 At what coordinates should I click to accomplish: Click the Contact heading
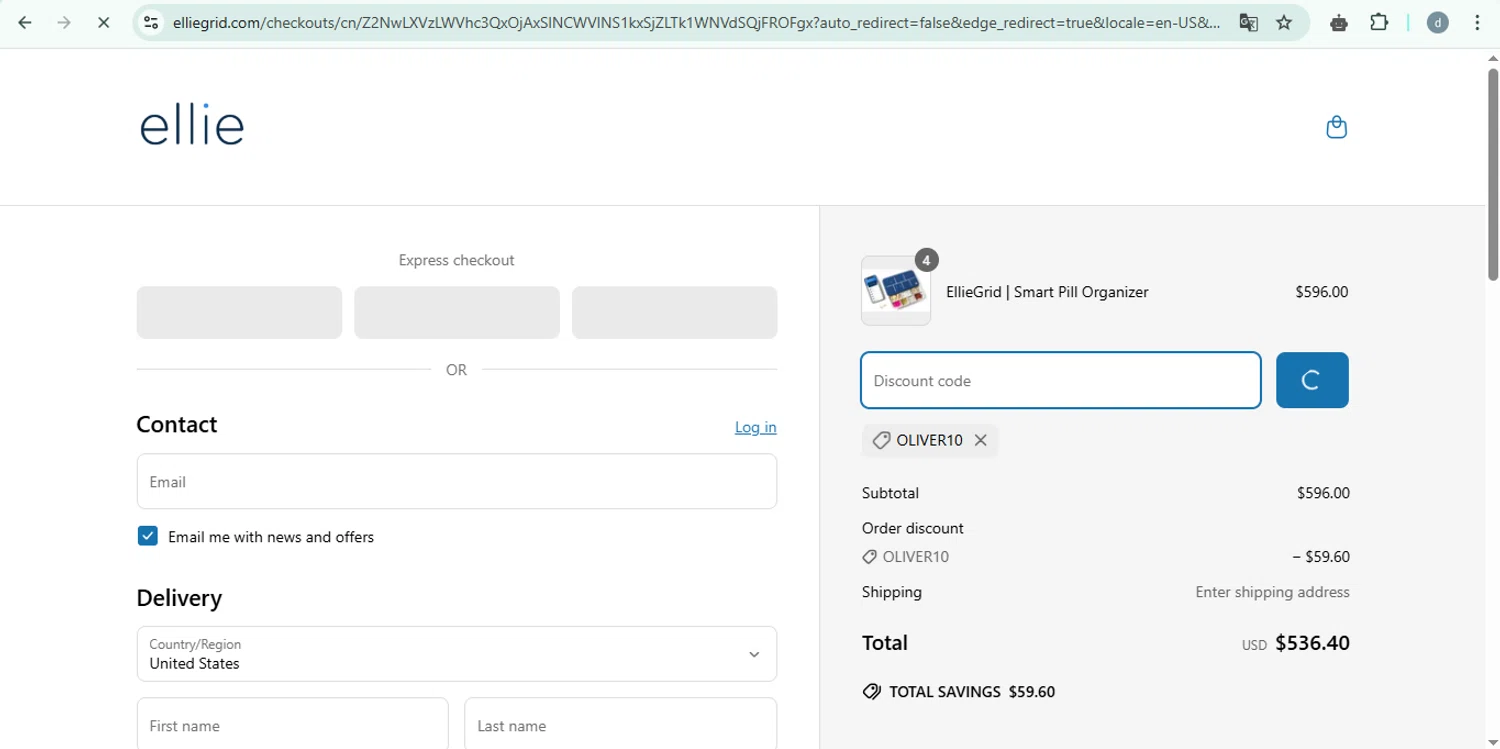(177, 424)
